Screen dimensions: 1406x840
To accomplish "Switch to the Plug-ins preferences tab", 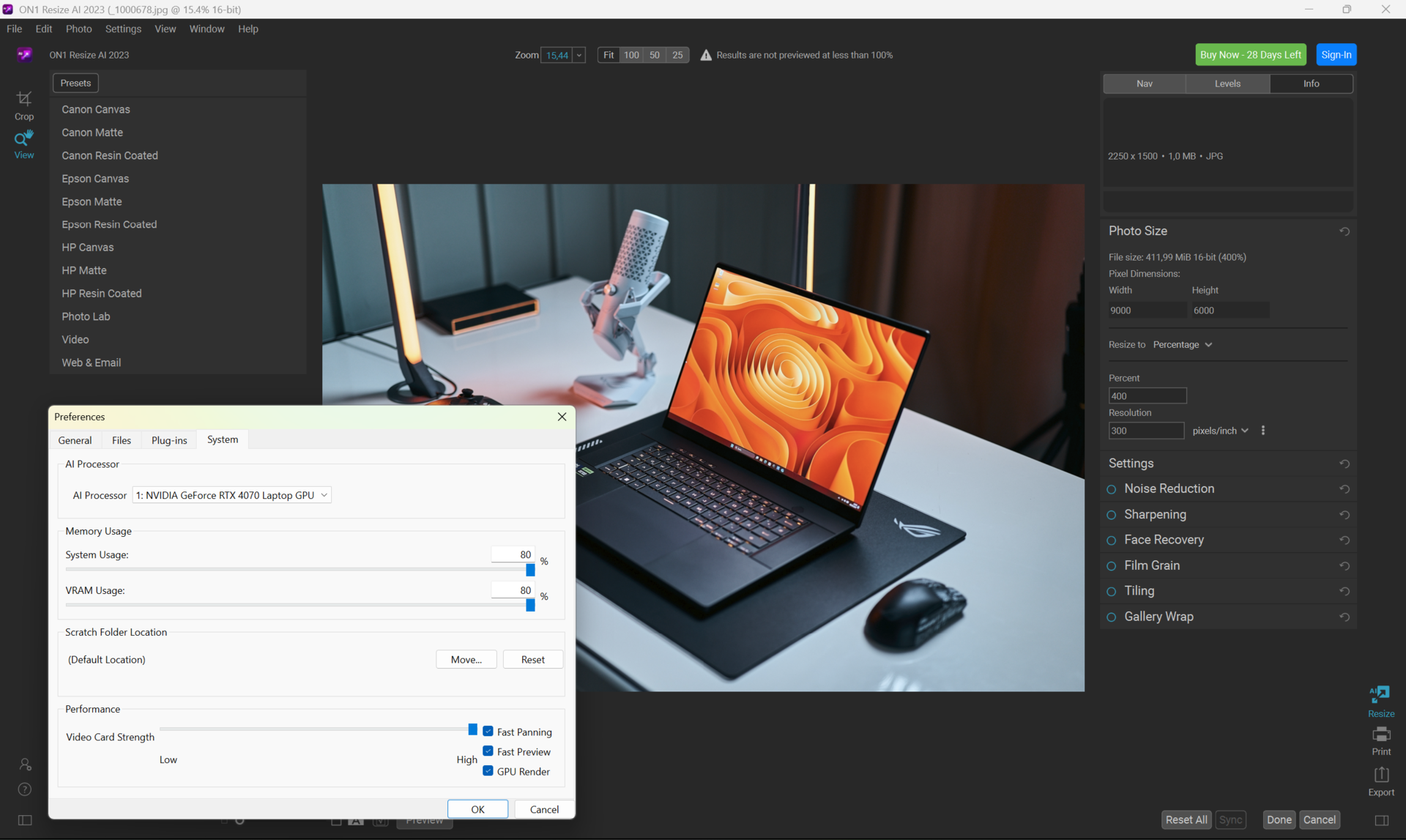I will 169,440.
